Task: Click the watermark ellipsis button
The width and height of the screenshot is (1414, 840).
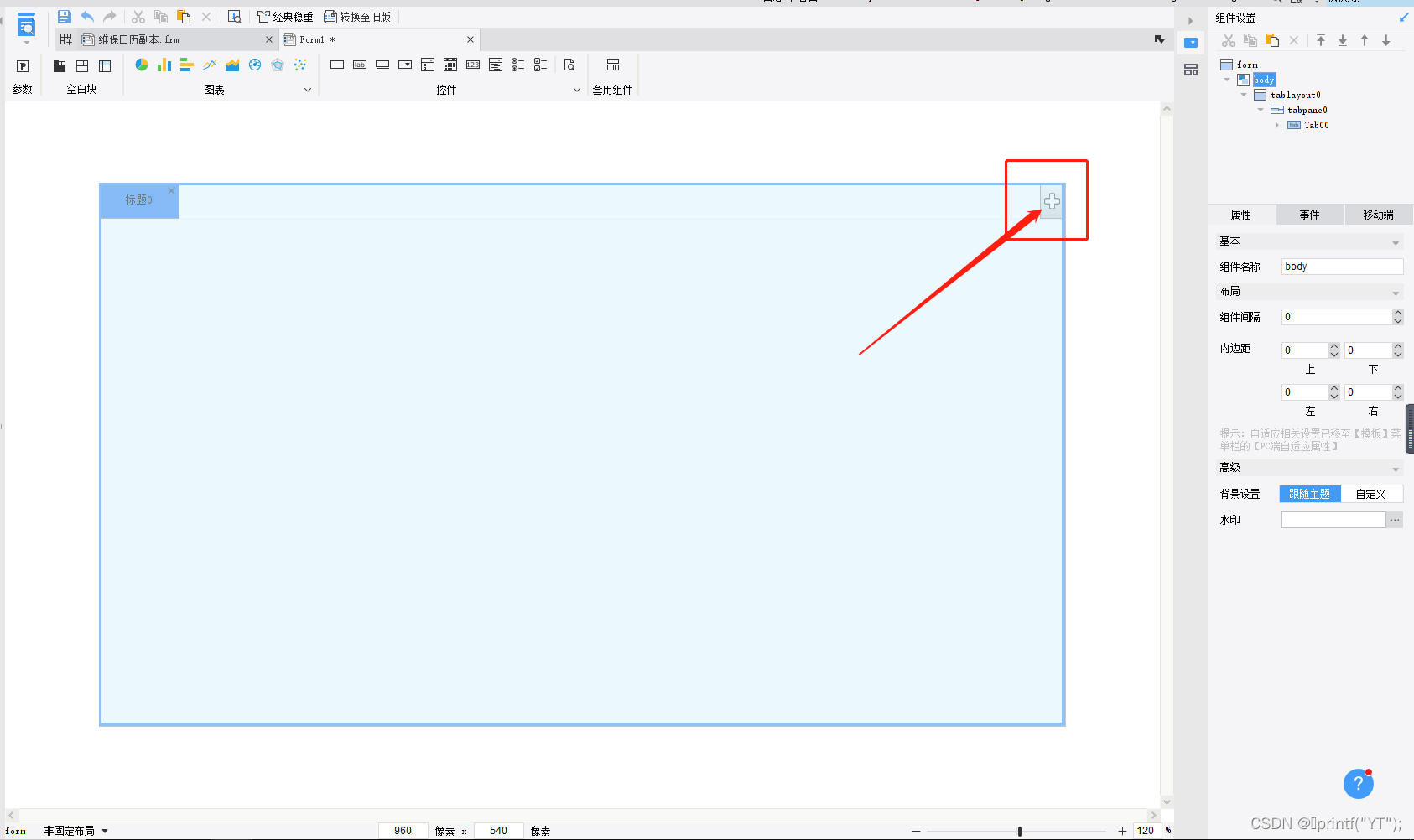Action: pos(1395,520)
